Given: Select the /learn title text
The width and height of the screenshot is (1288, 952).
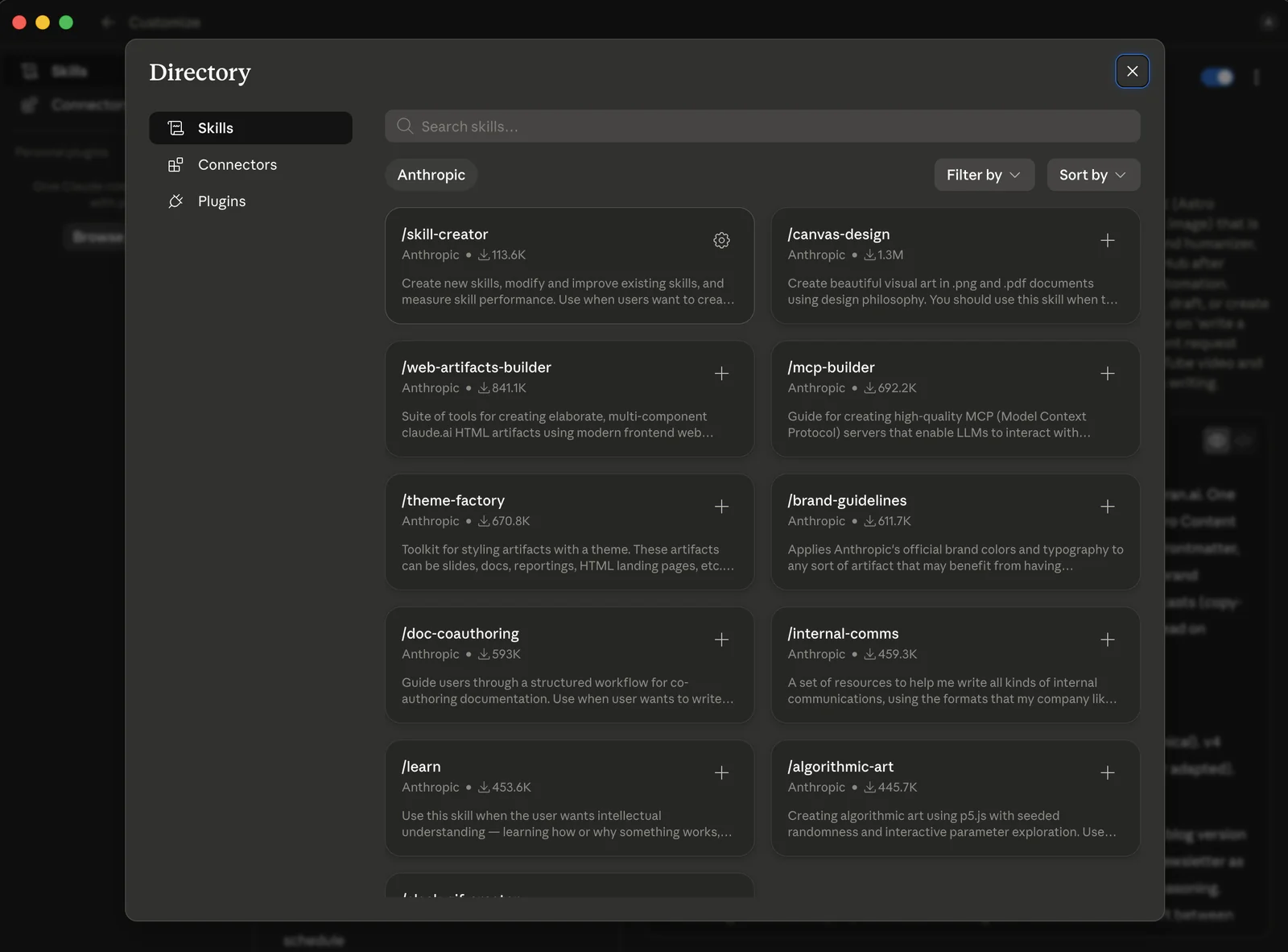Looking at the screenshot, I should point(421,767).
